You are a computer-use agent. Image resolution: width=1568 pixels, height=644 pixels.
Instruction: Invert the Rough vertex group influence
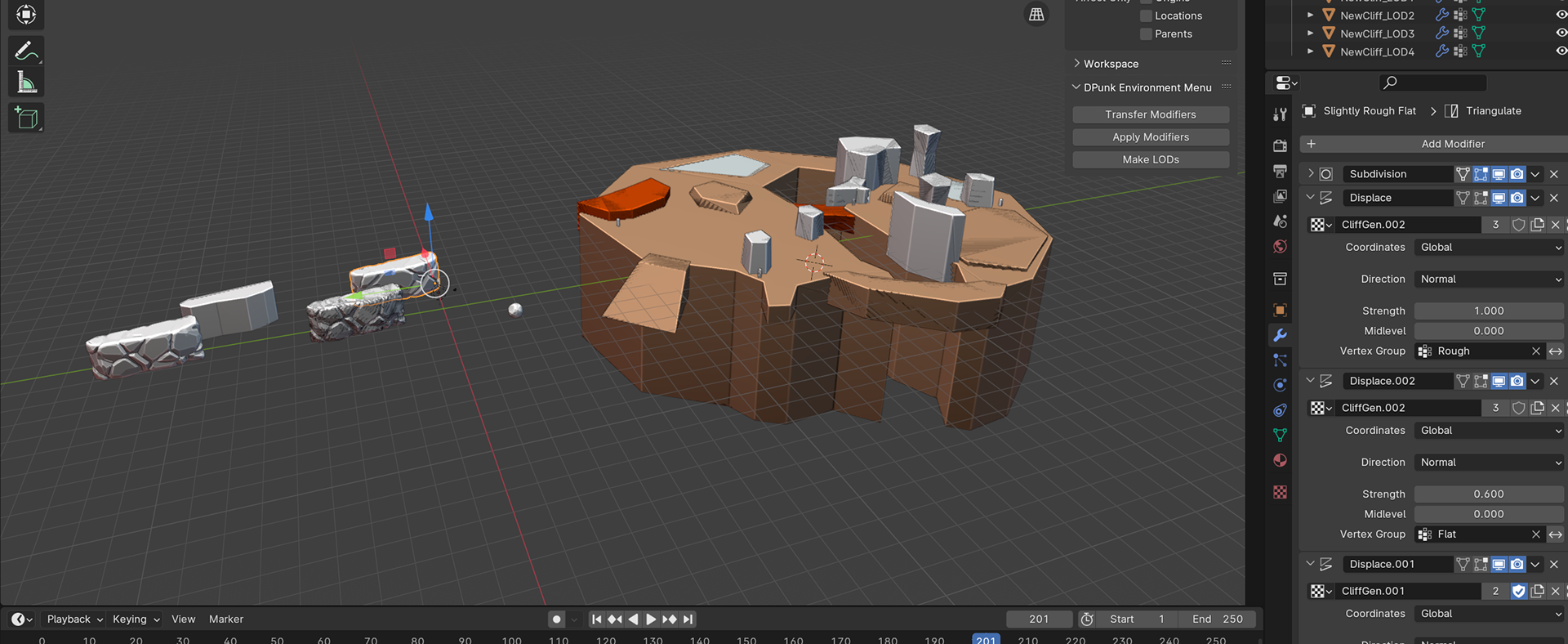pyautogui.click(x=1556, y=351)
